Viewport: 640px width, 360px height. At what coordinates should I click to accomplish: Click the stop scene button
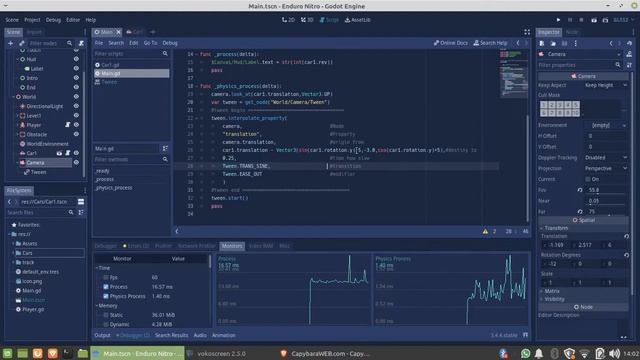tap(581, 20)
